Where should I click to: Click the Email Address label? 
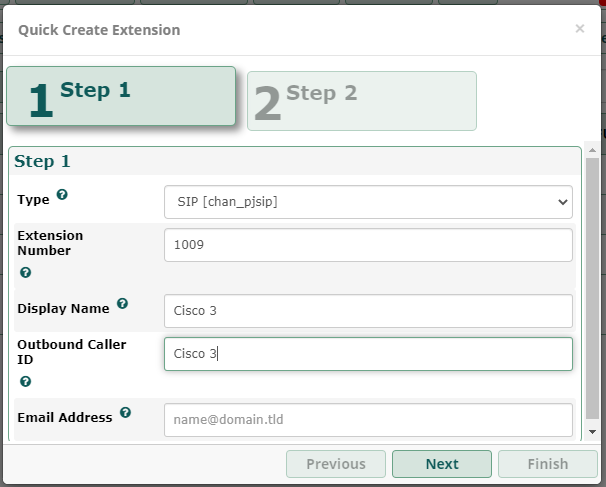pos(65,417)
